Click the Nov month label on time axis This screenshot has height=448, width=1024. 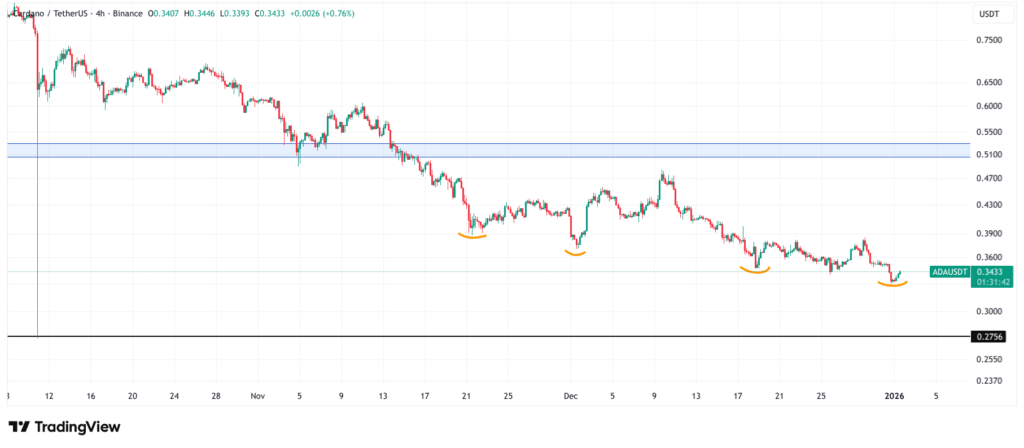pyautogui.click(x=258, y=396)
